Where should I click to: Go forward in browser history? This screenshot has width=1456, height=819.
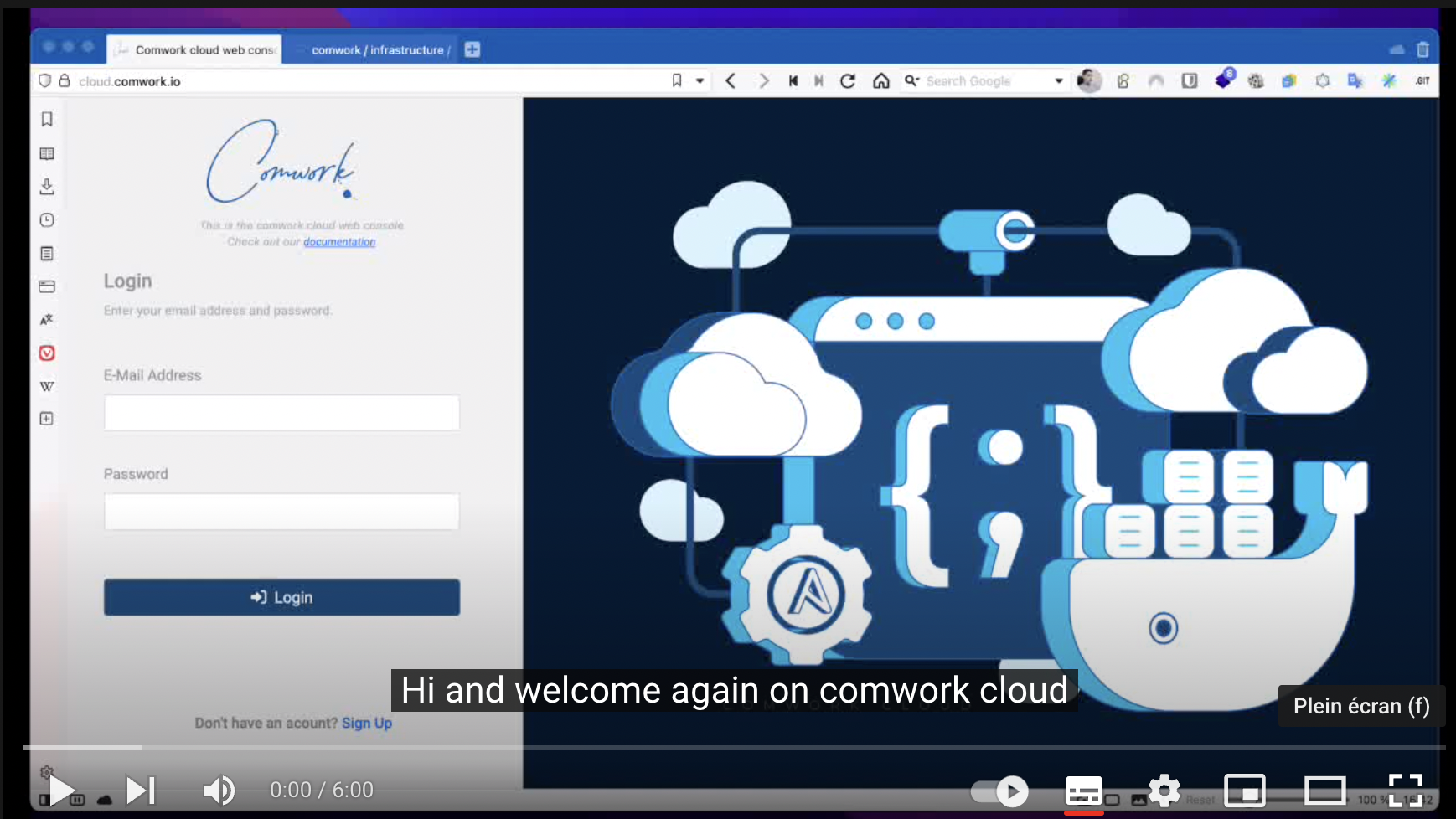763,80
